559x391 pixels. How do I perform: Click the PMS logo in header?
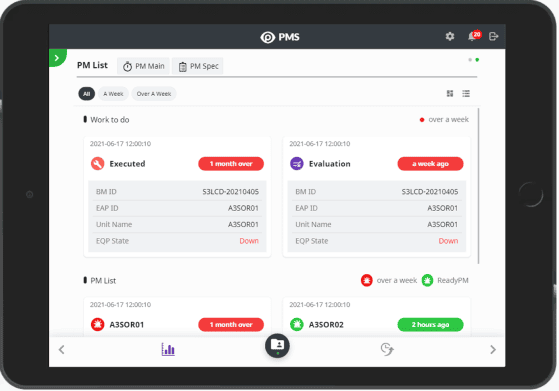pos(280,37)
